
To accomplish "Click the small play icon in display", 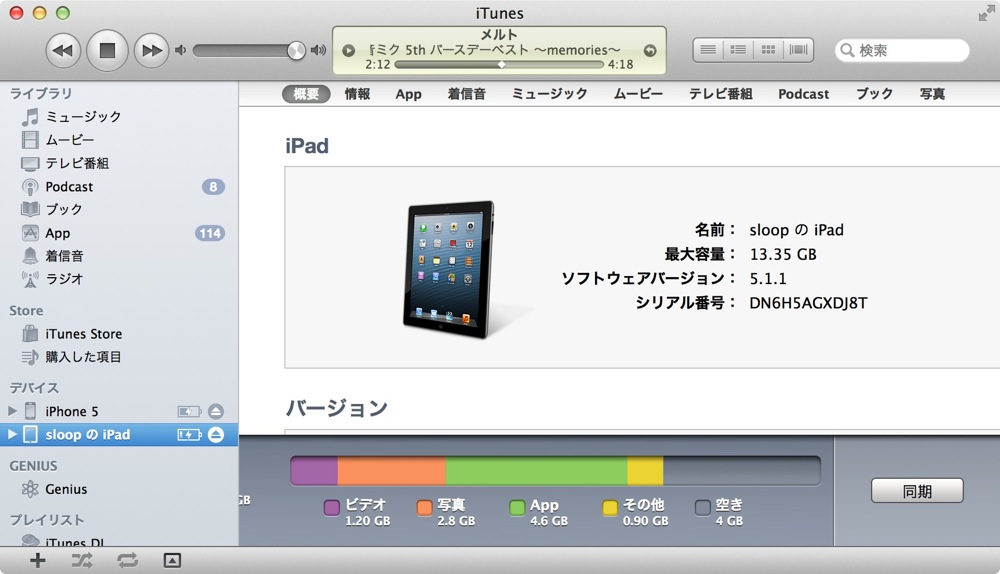I will coord(348,50).
